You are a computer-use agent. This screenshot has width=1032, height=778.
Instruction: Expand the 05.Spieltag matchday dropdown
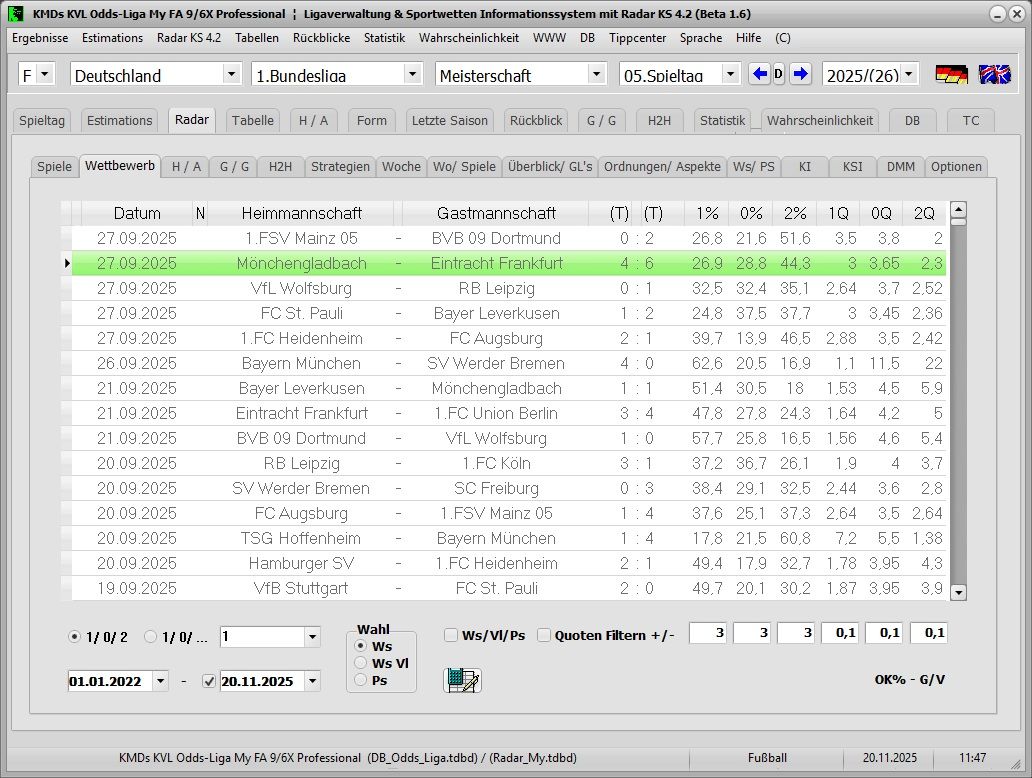point(731,74)
